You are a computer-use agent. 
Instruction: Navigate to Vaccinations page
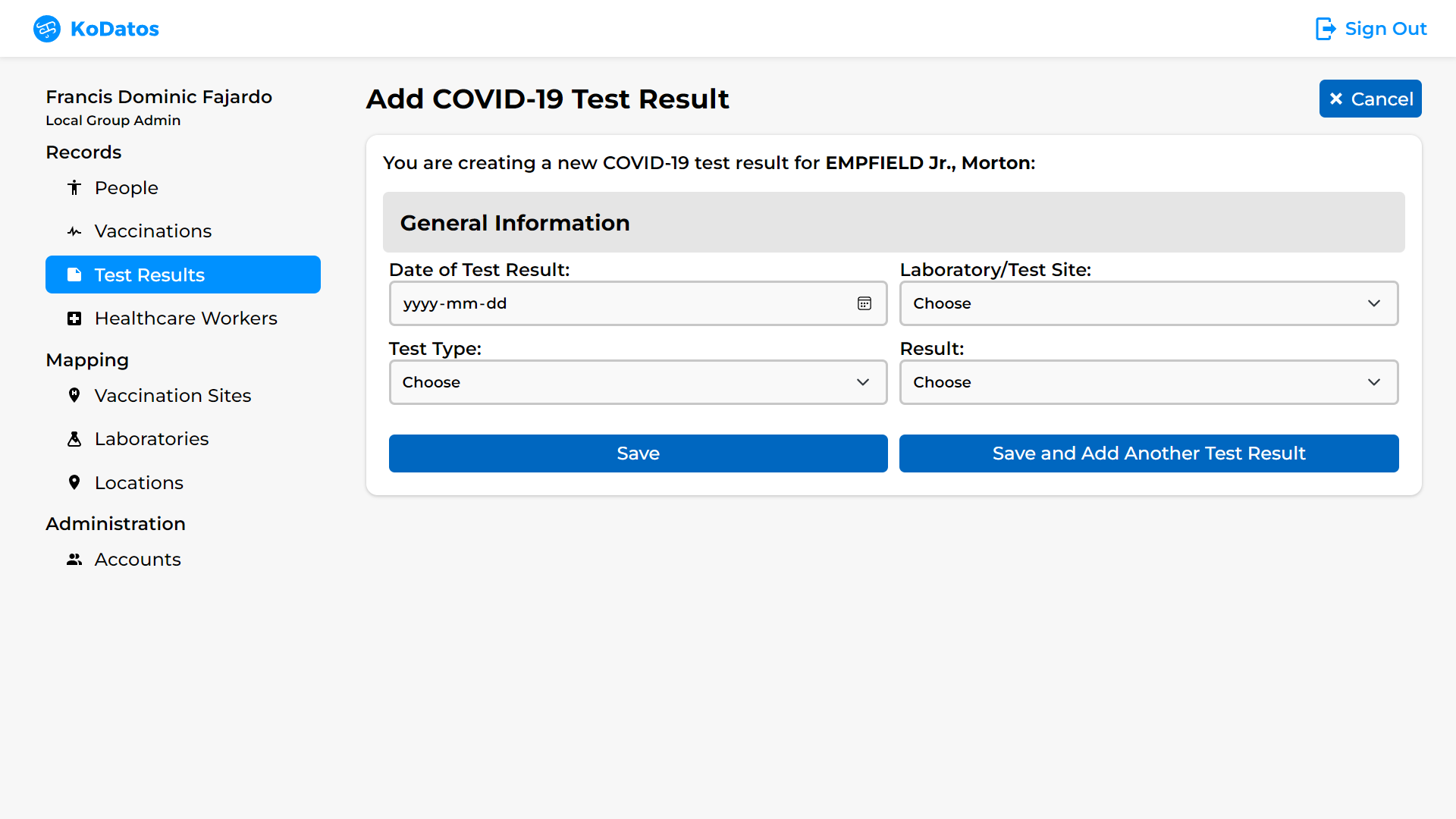click(152, 231)
